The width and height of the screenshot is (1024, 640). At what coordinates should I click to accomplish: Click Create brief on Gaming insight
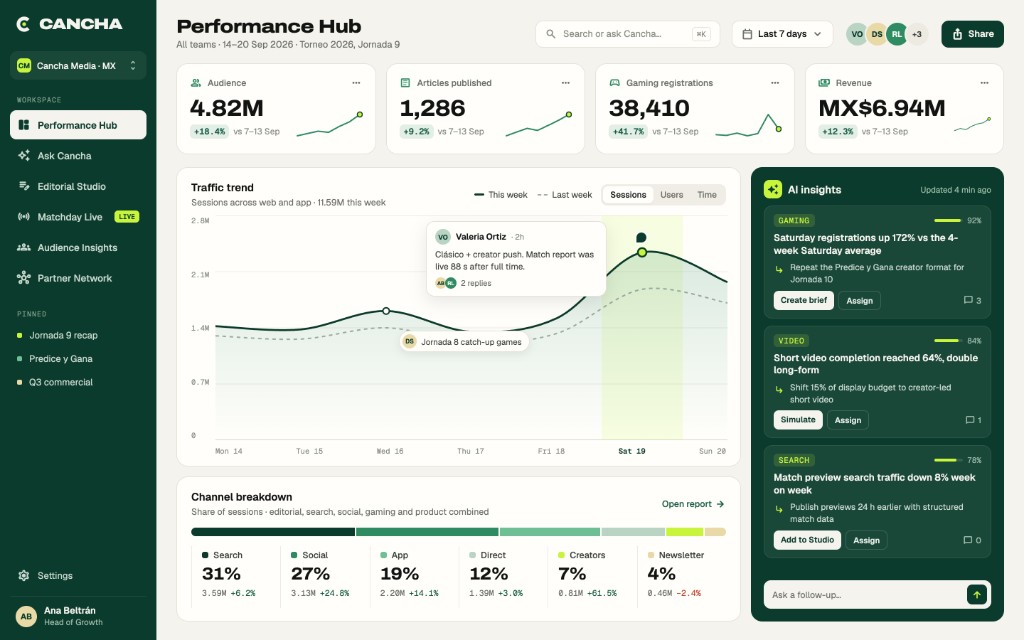803,300
